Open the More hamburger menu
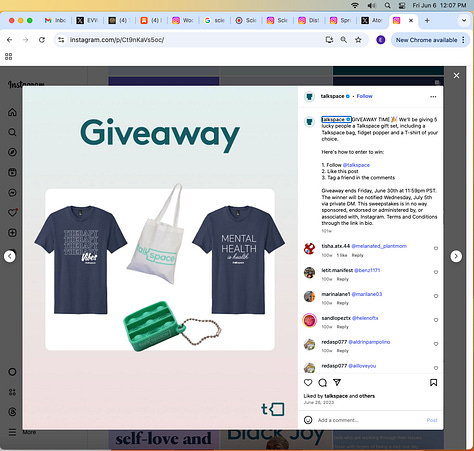 coord(12,432)
